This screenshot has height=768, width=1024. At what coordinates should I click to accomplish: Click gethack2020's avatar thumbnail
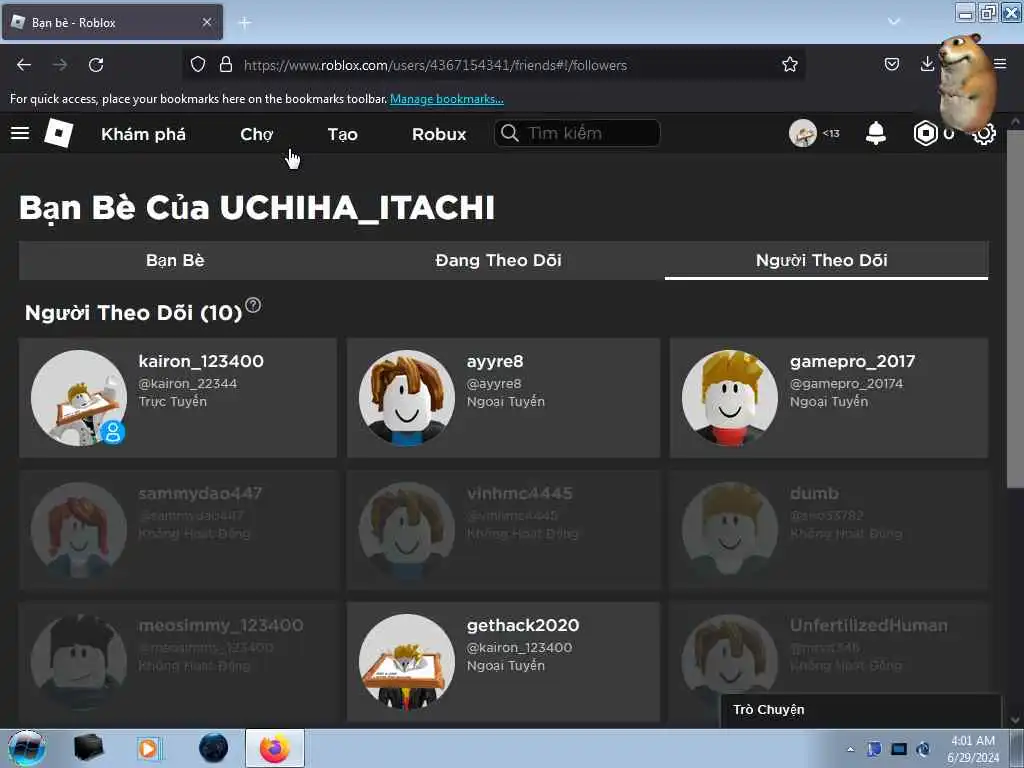click(x=406, y=662)
